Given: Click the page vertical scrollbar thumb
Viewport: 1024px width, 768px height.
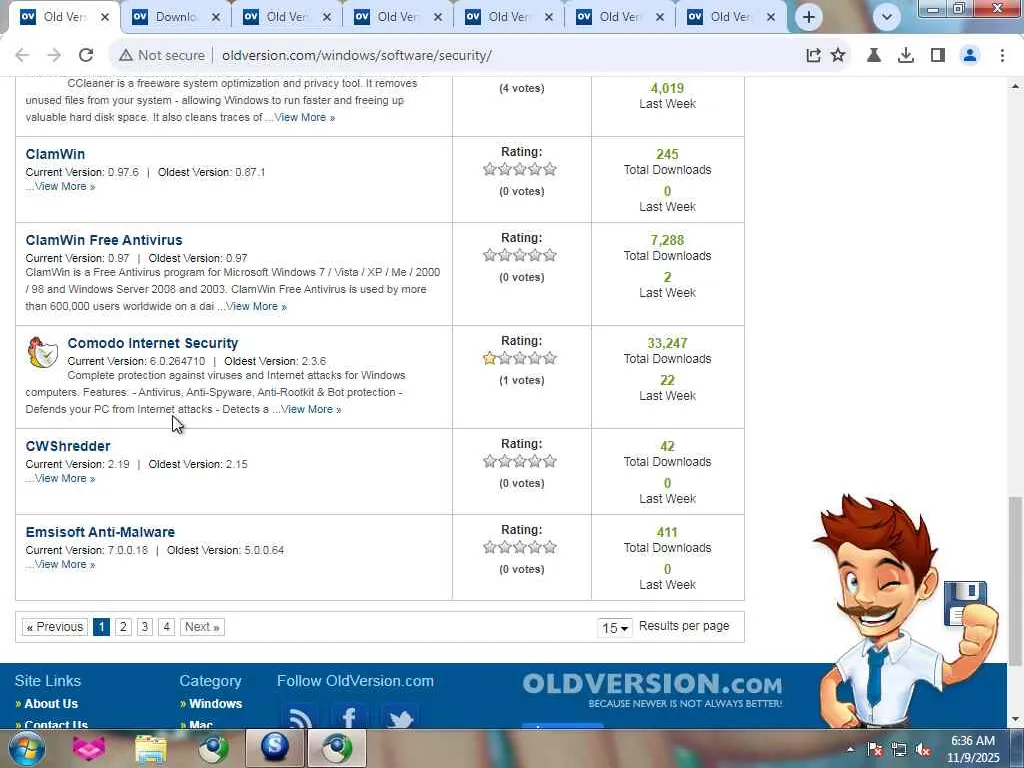Looking at the screenshot, I should 1015,581.
